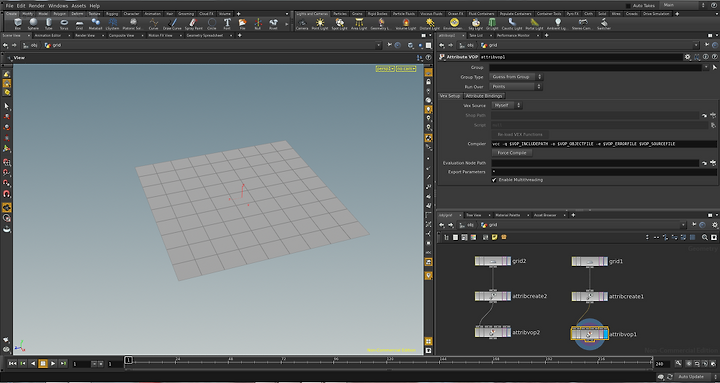The height and width of the screenshot is (383, 720).
Task: Add a Sky Light from the shelf
Action: 476,23
